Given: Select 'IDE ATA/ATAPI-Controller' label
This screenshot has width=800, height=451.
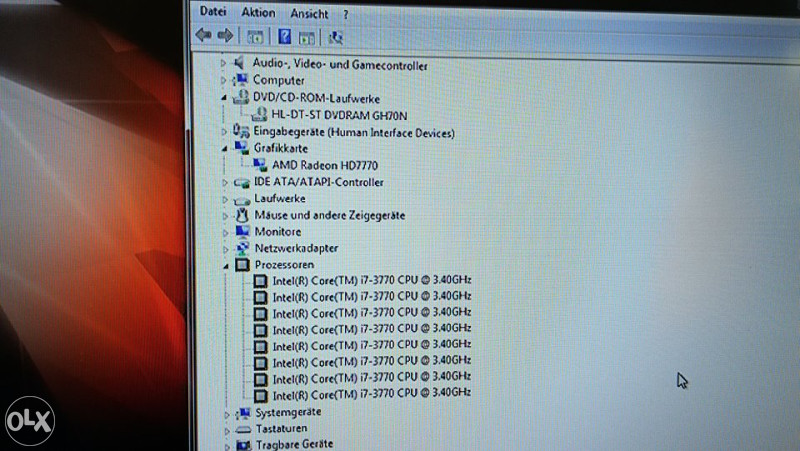Looking at the screenshot, I should (x=319, y=182).
